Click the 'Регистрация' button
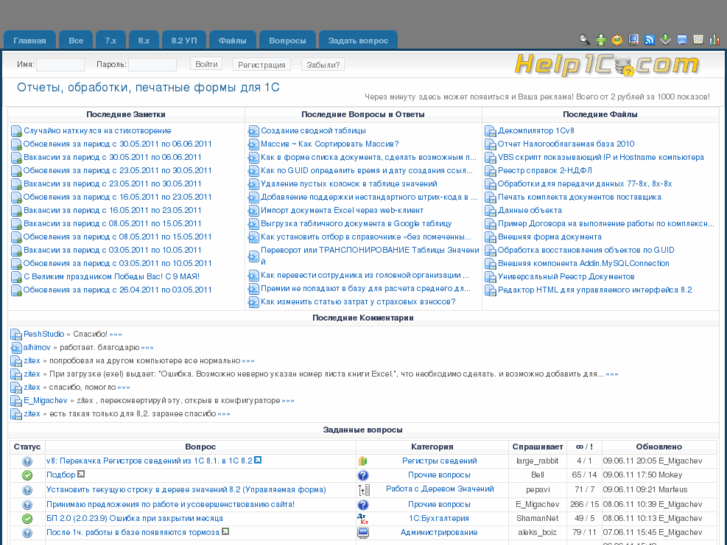Image resolution: width=727 pixels, height=545 pixels. [262, 65]
